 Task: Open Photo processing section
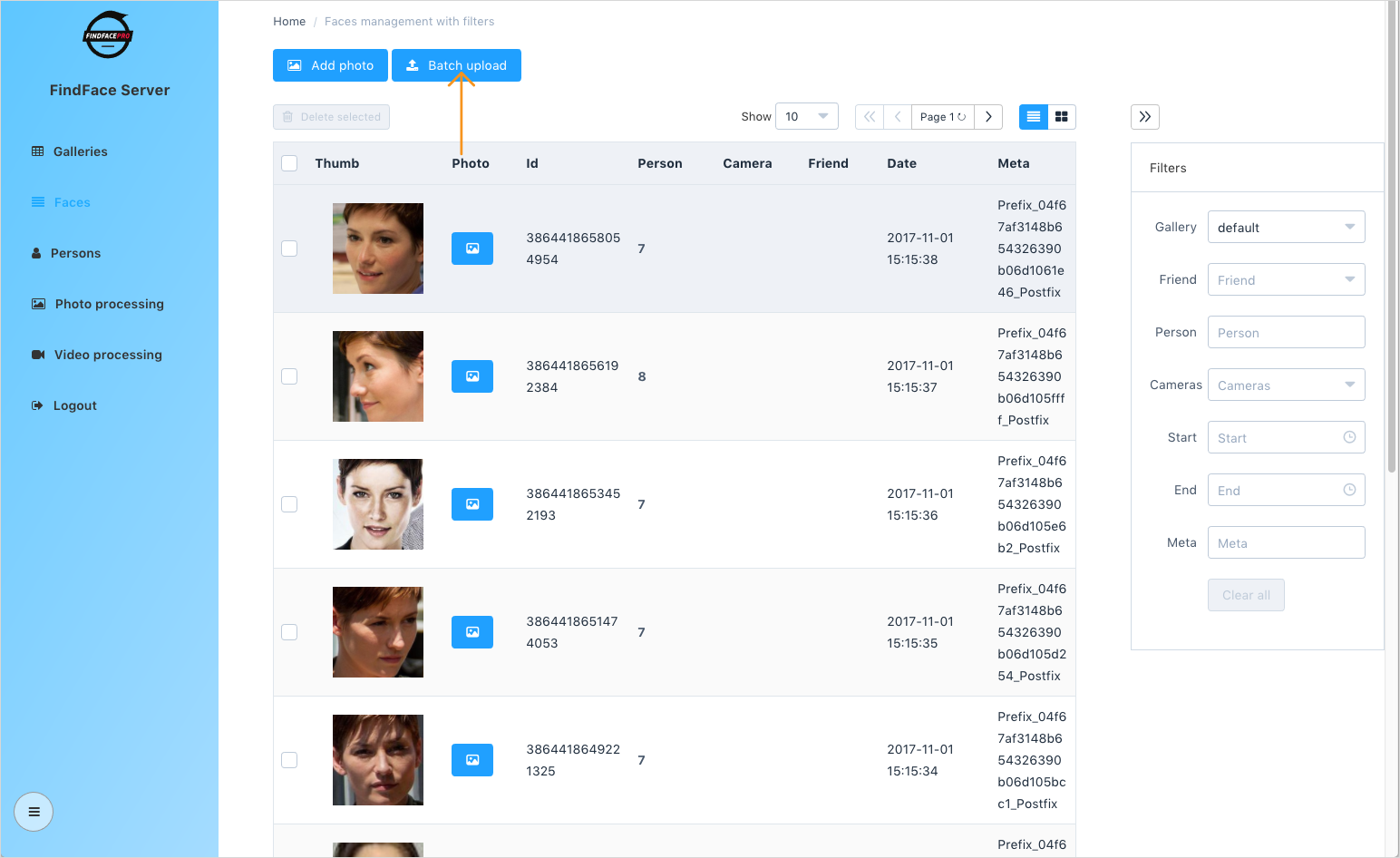coord(98,304)
